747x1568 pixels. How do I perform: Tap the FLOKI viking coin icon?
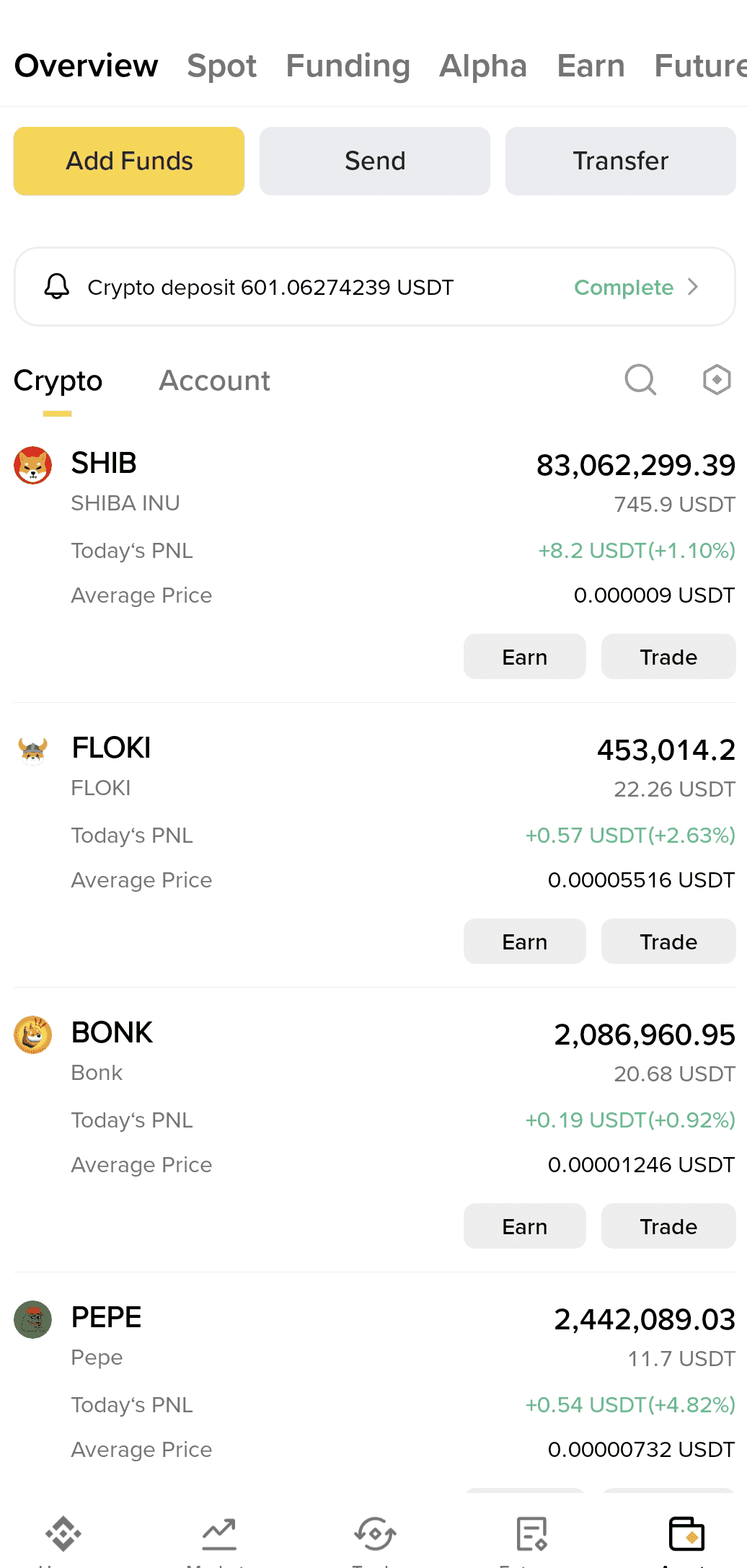pyautogui.click(x=33, y=750)
